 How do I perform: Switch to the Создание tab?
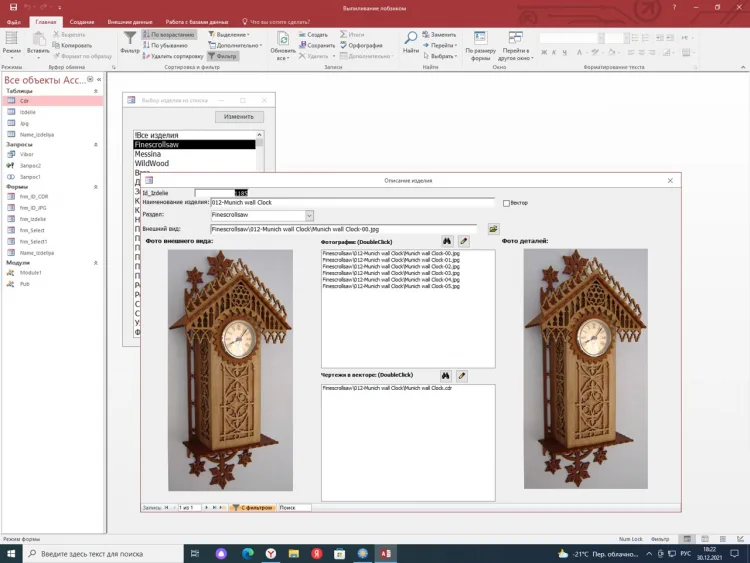point(82,22)
